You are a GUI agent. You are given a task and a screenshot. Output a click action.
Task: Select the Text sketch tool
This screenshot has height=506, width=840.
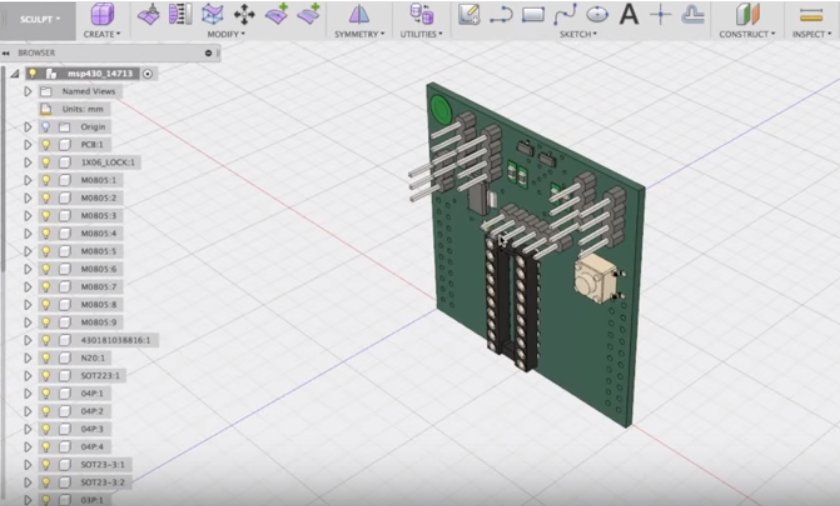629,14
